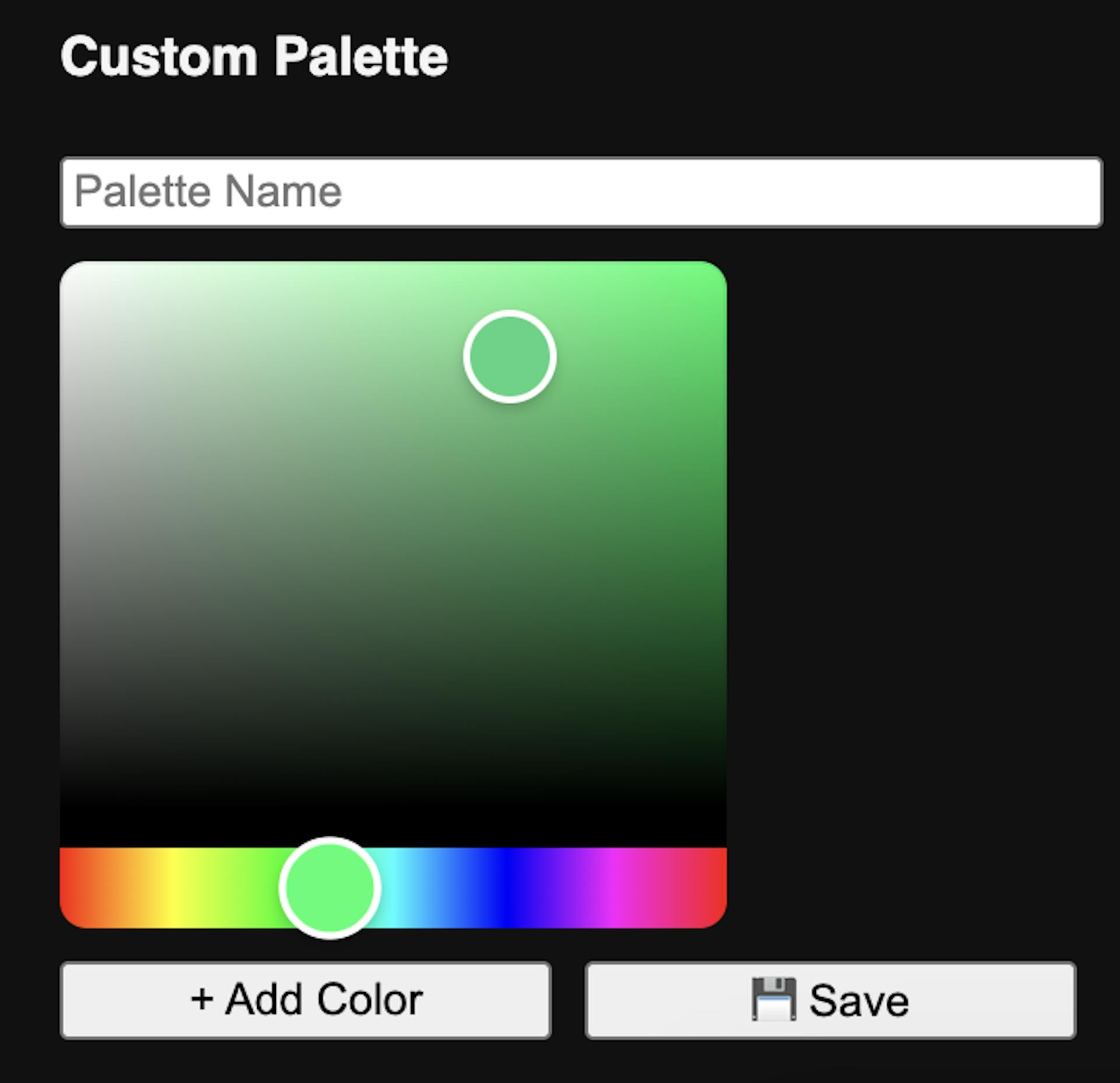Pick yellow on the hue bar
Screen dimensions: 1120x1083
[171, 888]
